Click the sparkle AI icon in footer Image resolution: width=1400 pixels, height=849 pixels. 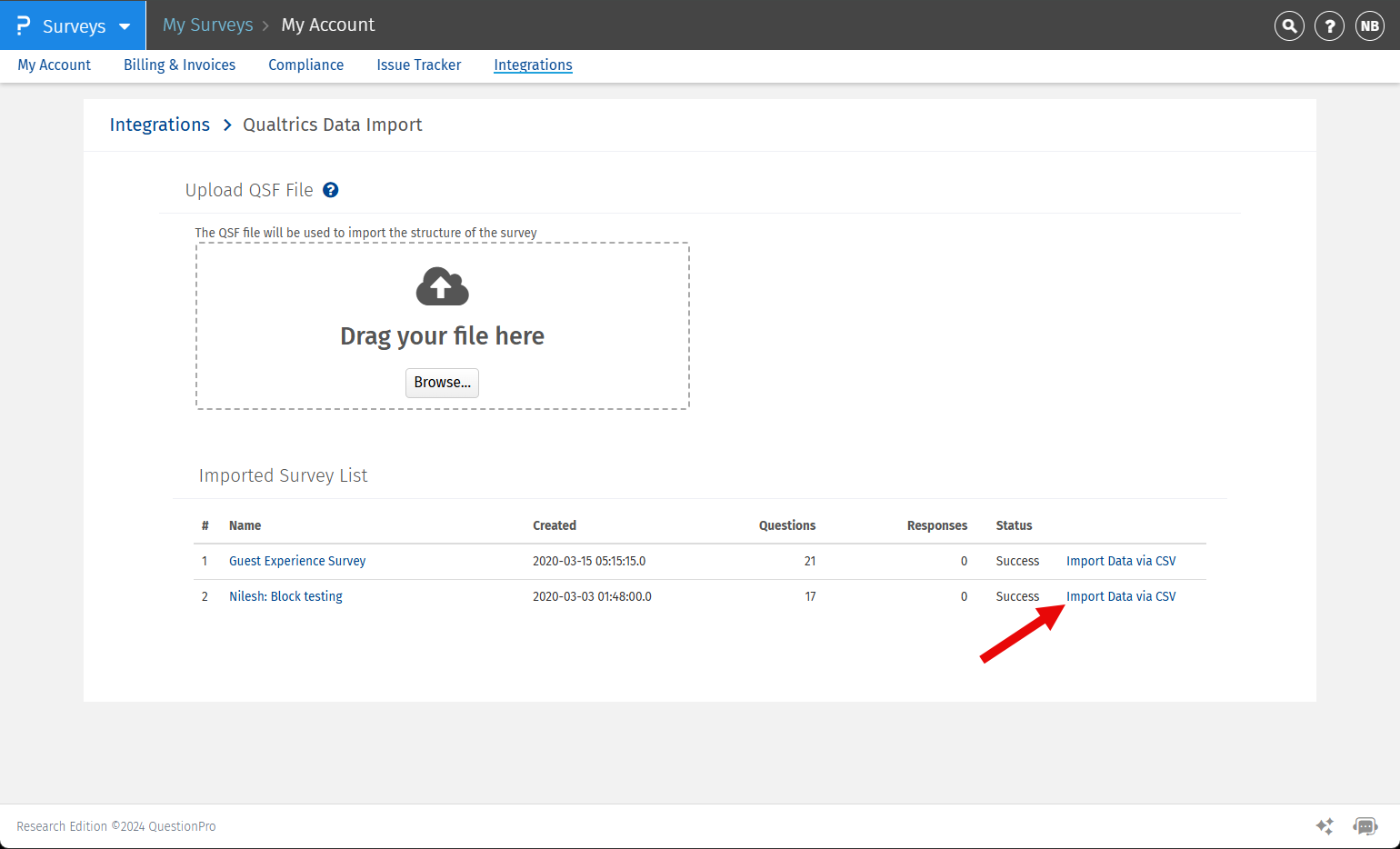(1325, 826)
